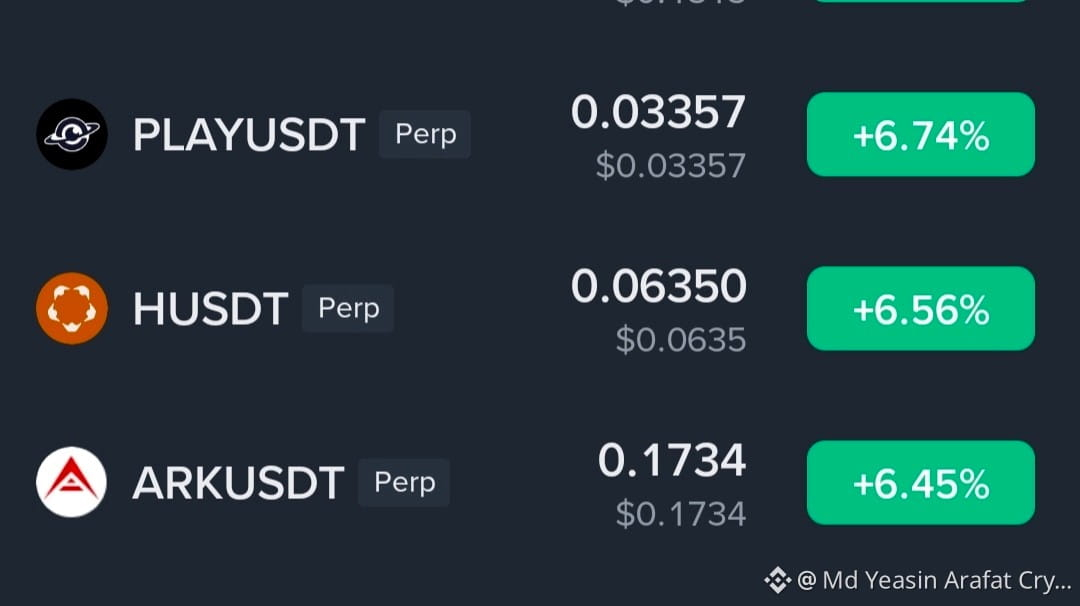The image size is (1080, 606).
Task: Tap the partially visible green button at top
Action: click(921, 1)
